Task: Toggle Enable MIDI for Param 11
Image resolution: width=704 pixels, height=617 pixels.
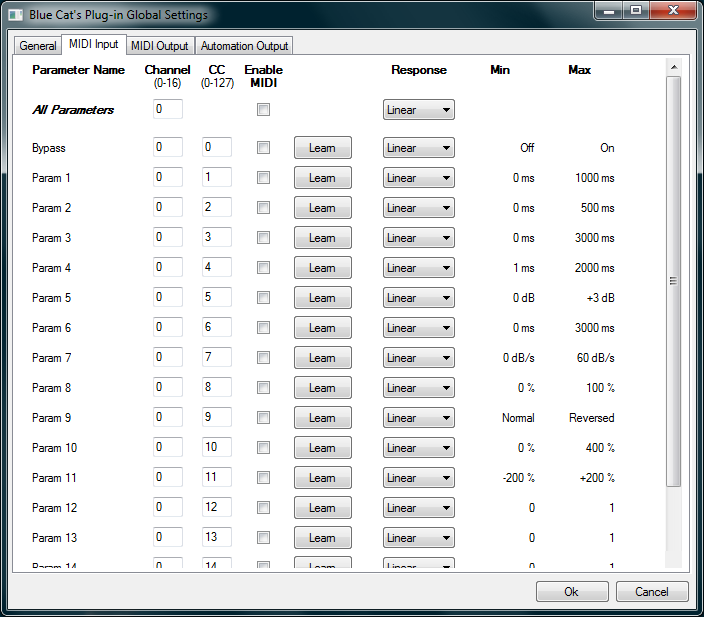Action: coord(264,478)
